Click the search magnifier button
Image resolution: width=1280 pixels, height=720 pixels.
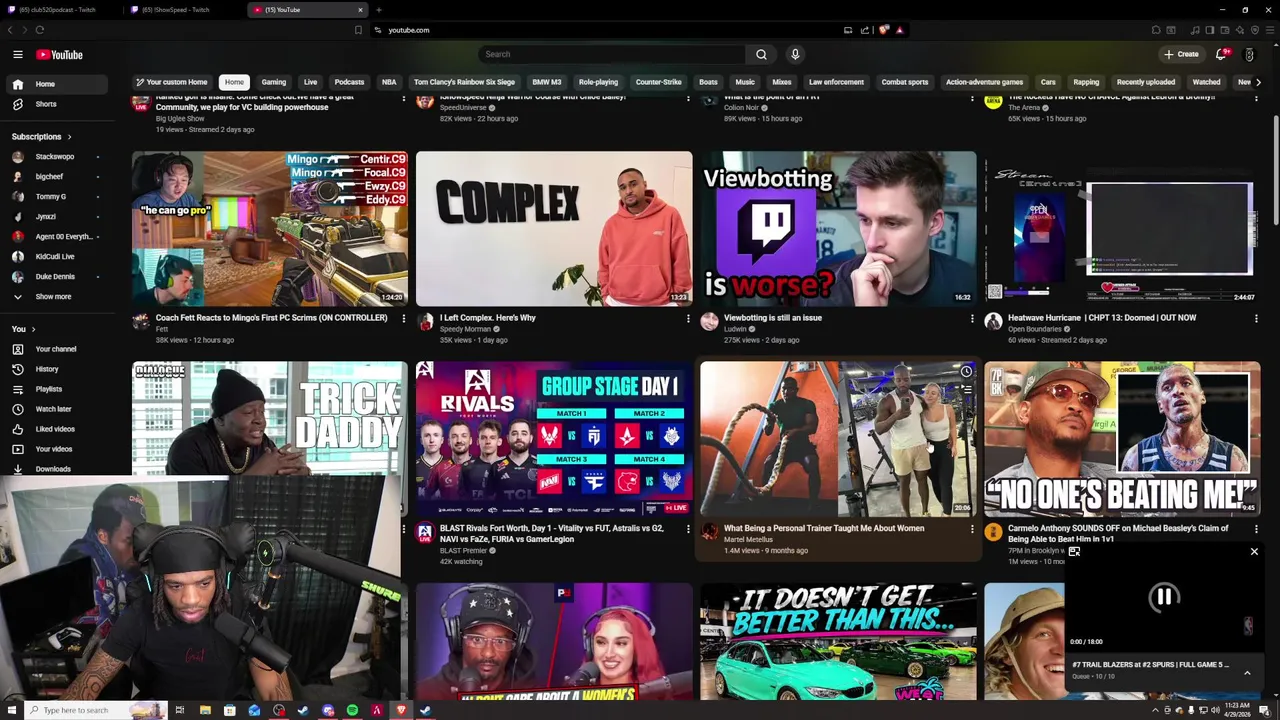[761, 54]
